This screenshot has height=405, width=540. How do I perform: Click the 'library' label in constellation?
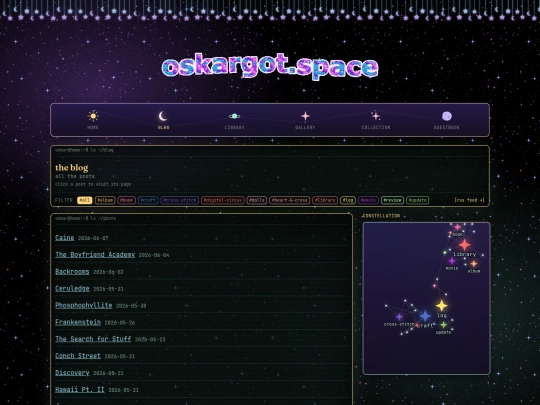[x=464, y=254]
